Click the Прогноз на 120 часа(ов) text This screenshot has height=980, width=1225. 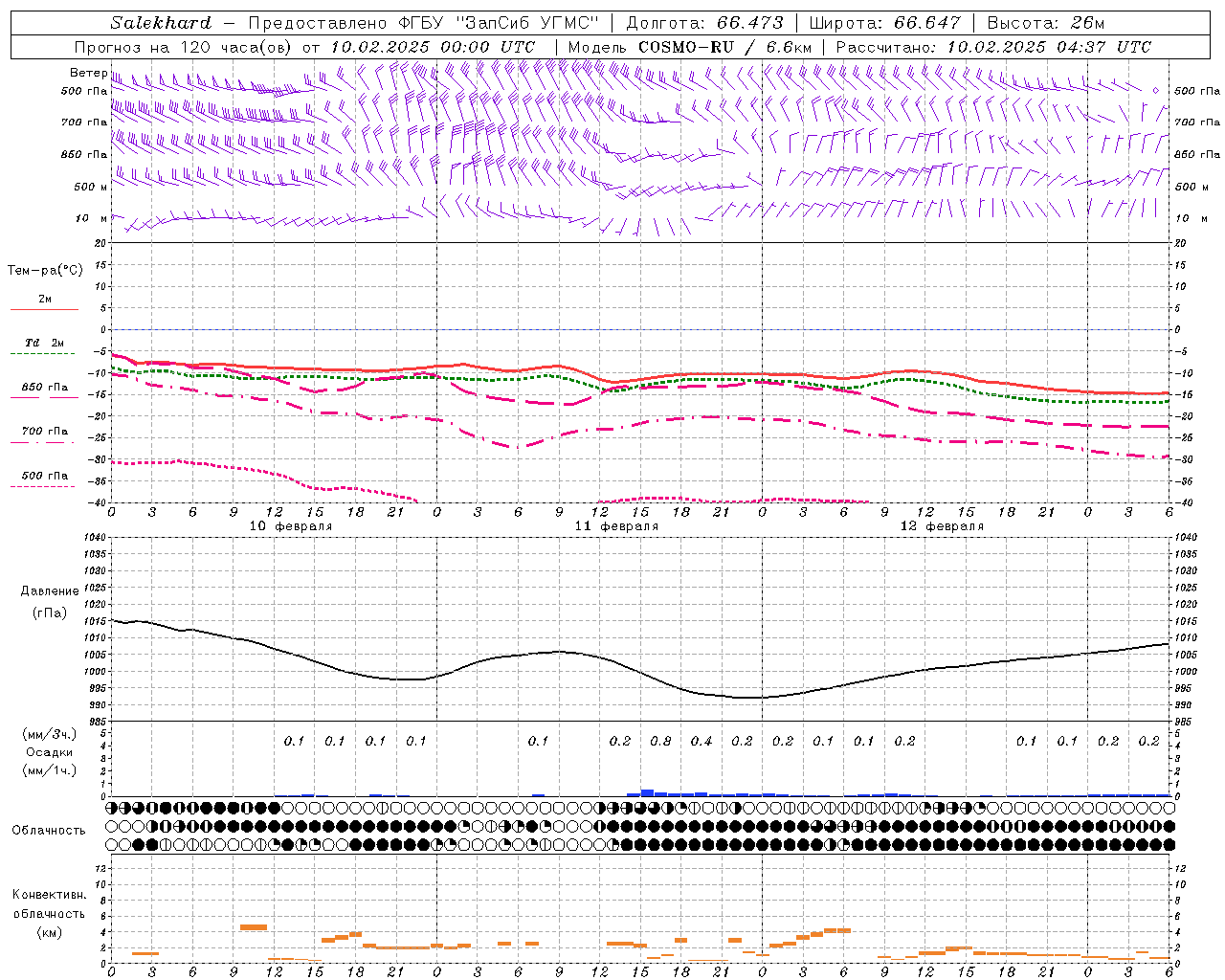point(185,47)
